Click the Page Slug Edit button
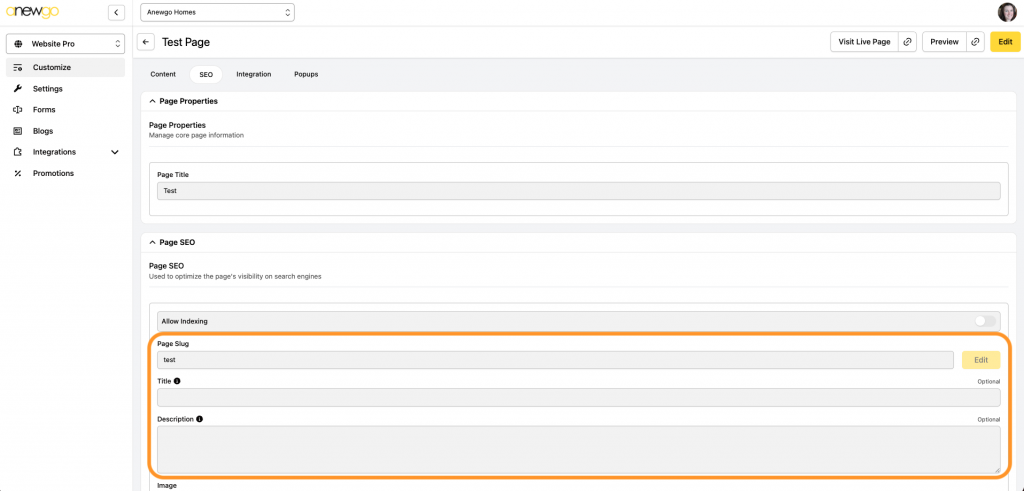Viewport: 1024px width, 491px height. [980, 360]
